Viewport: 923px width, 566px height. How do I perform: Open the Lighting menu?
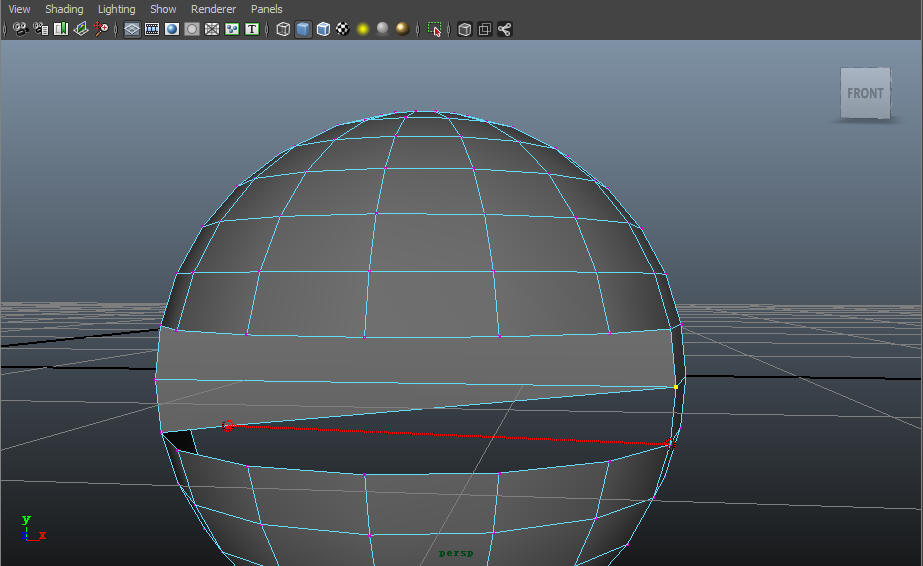(x=117, y=9)
